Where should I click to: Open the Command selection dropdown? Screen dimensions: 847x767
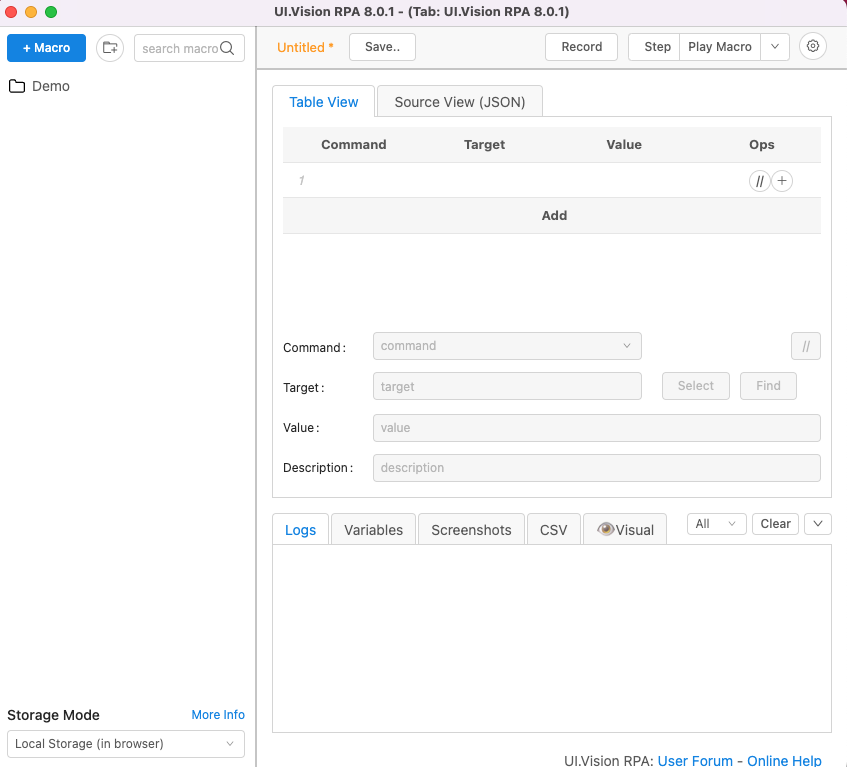[507, 346]
